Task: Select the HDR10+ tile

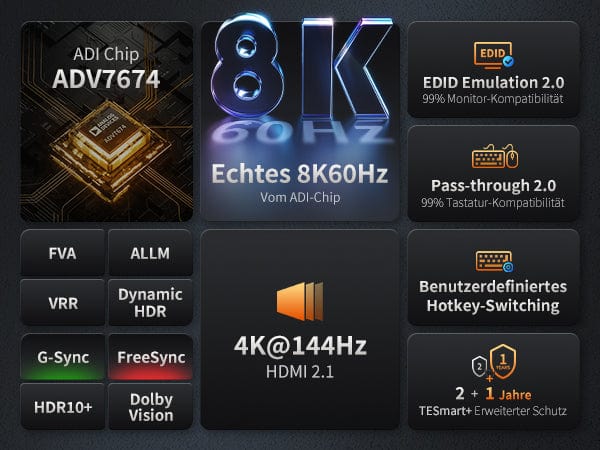Action: point(62,406)
